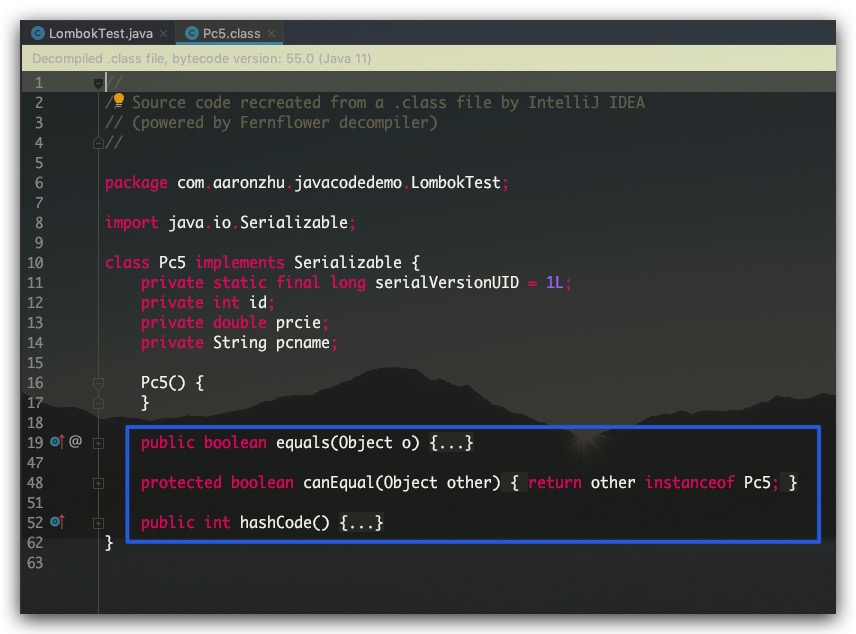Click the decompiled .class file notification banner

click(x=429, y=58)
